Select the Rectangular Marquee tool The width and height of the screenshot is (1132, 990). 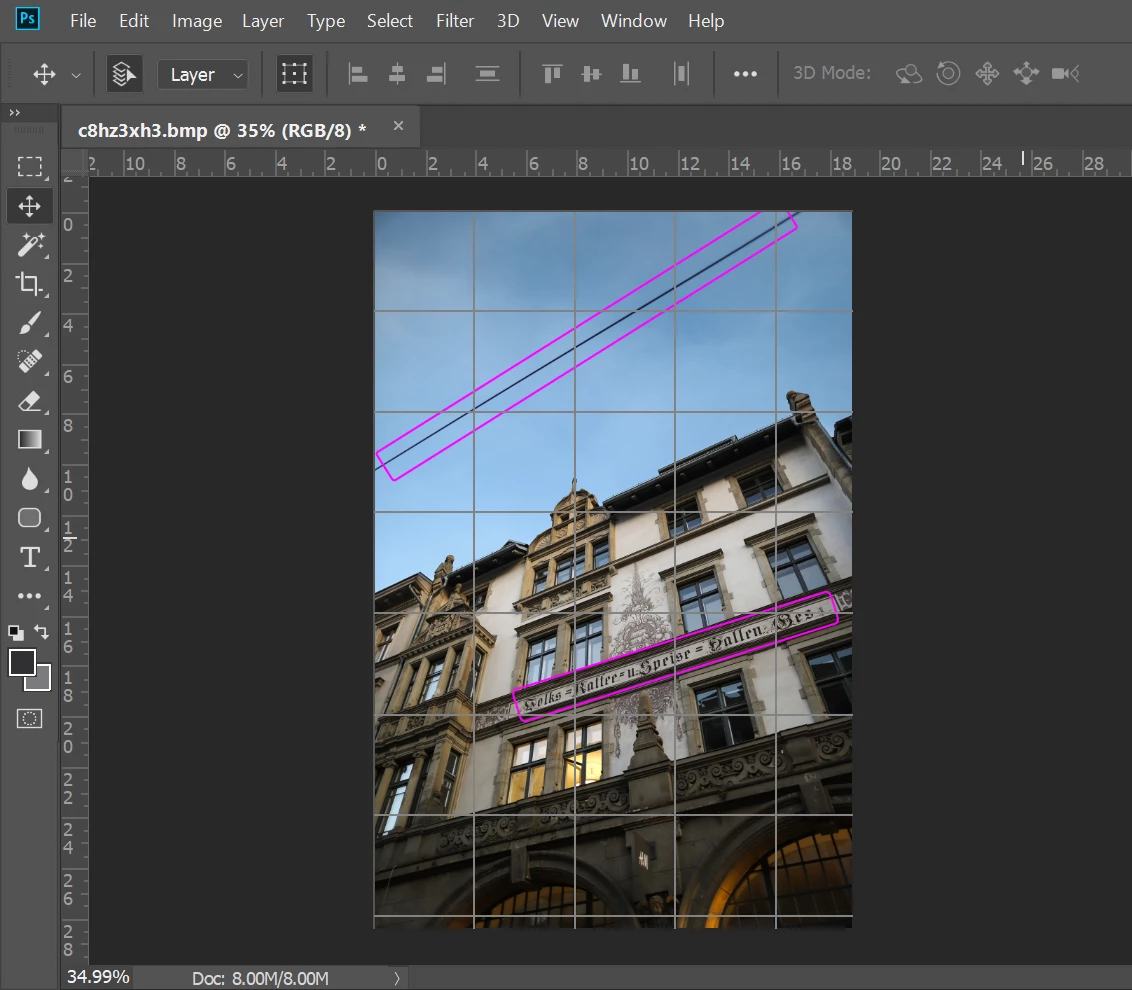pyautogui.click(x=30, y=167)
